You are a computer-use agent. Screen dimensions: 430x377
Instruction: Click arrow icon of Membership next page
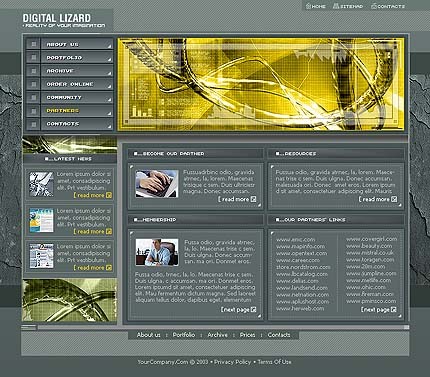point(254,309)
